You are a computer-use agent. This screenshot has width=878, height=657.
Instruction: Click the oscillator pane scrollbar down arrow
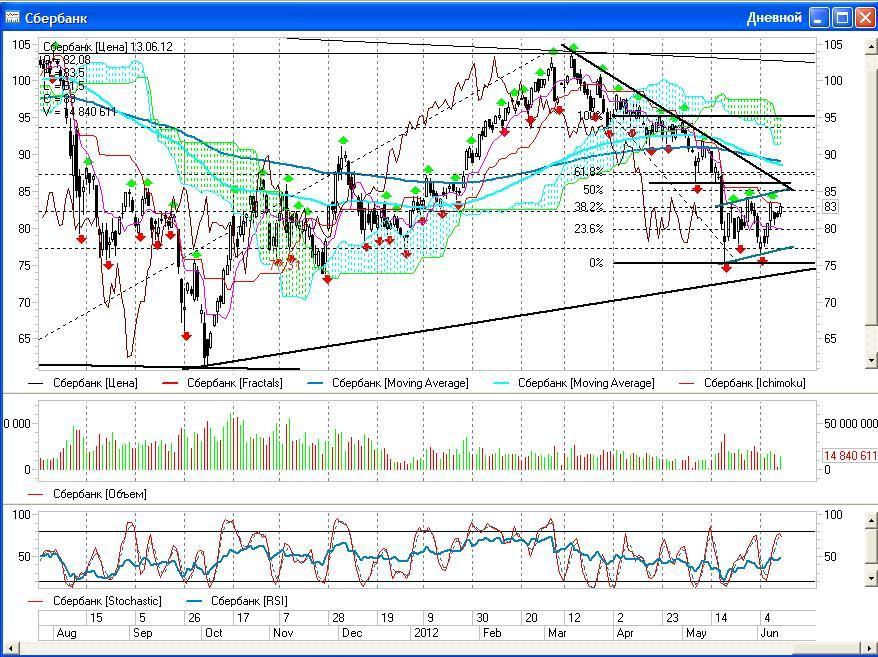871,577
